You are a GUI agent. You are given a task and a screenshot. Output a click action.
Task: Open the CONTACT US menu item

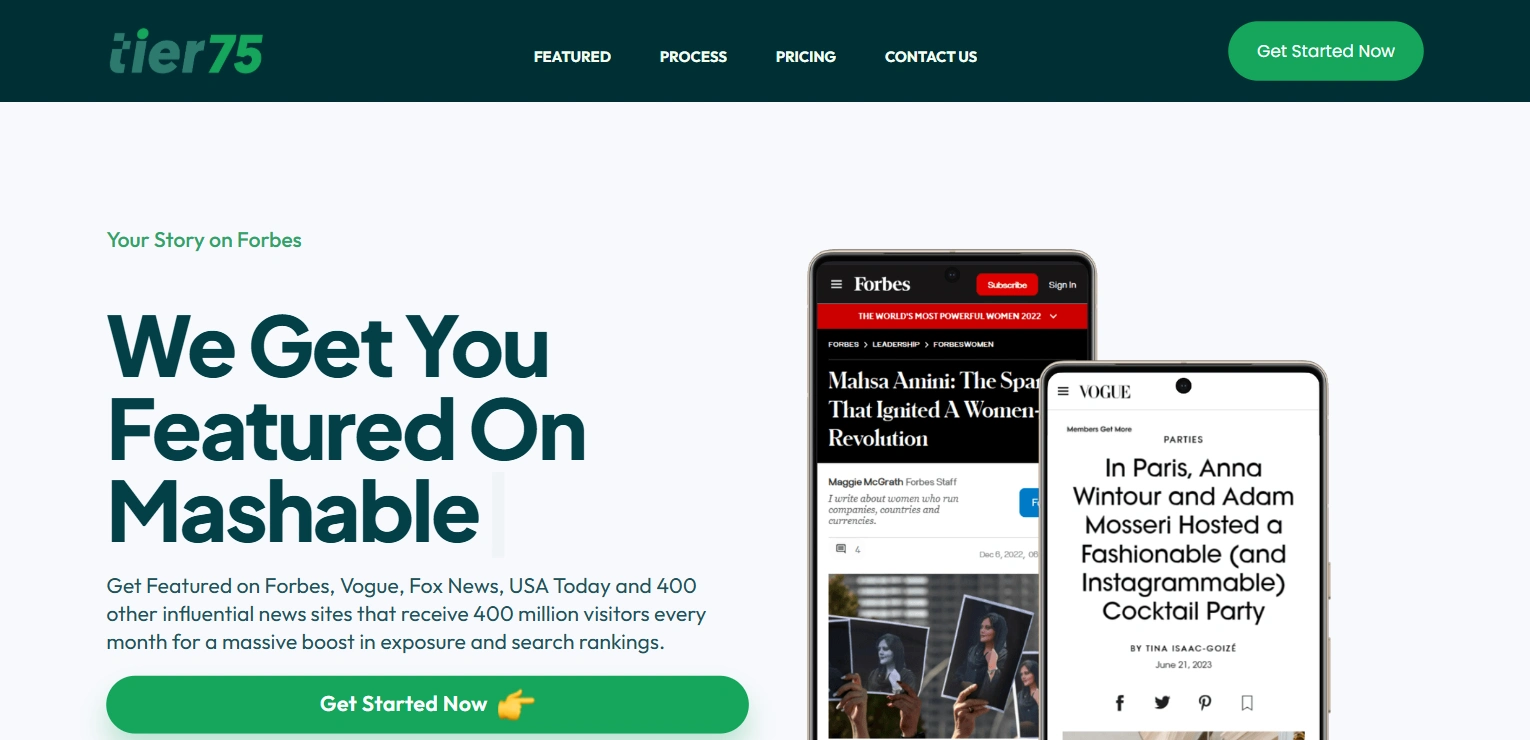pos(931,57)
